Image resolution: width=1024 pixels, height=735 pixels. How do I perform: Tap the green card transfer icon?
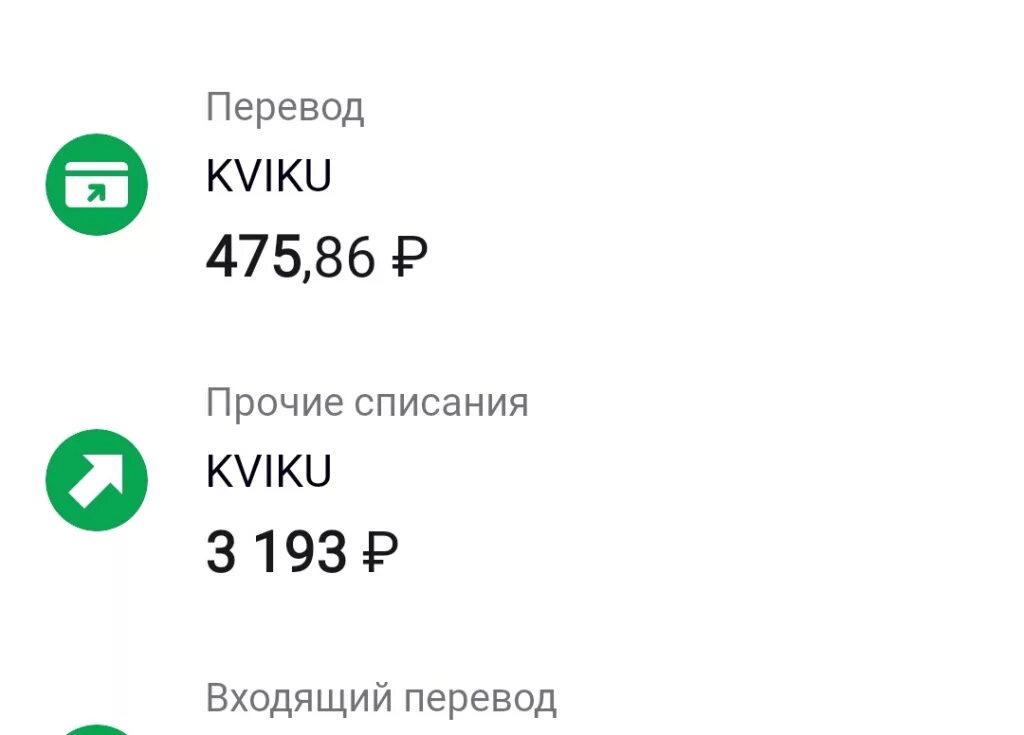click(x=97, y=184)
